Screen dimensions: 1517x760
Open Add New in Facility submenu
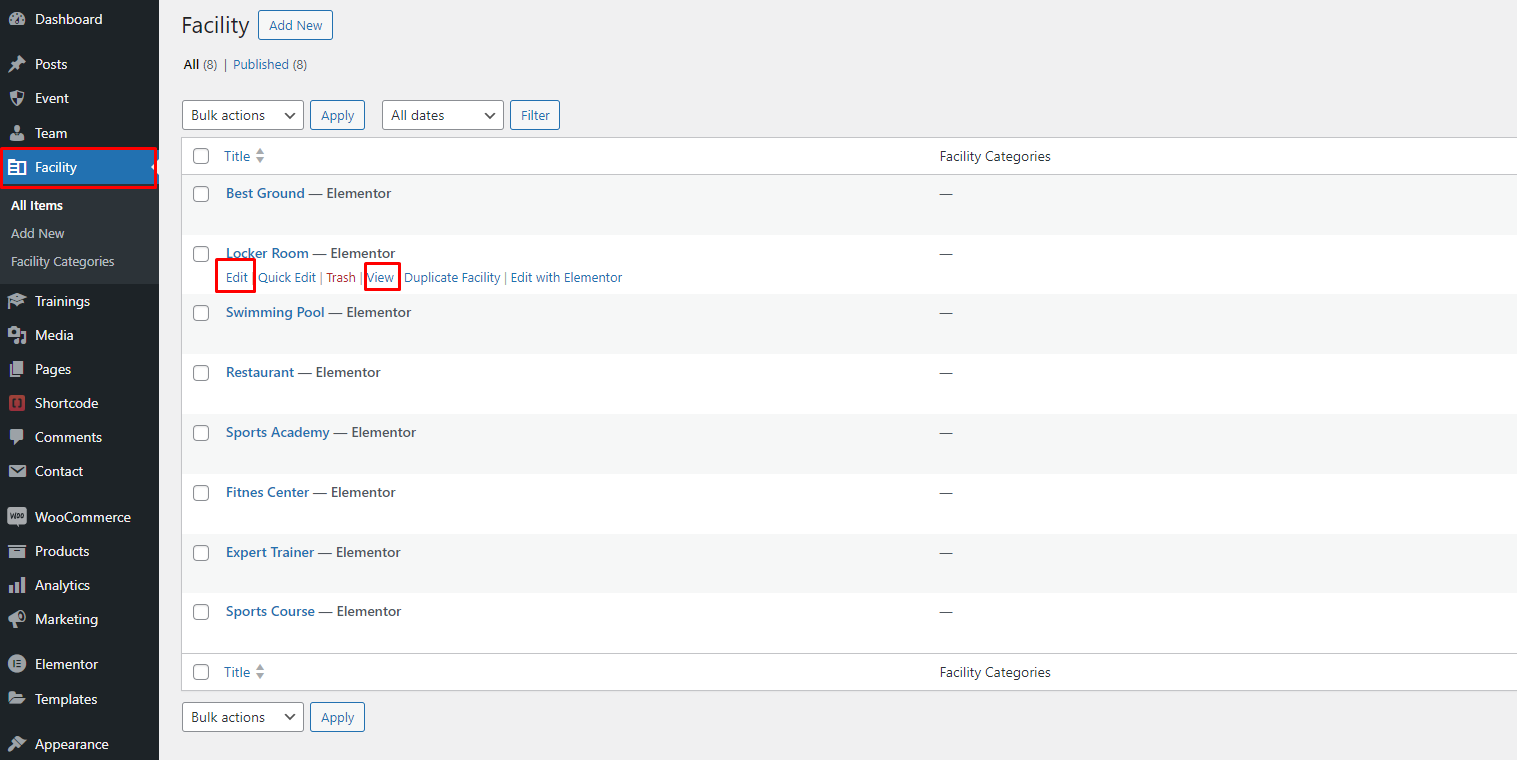38,233
